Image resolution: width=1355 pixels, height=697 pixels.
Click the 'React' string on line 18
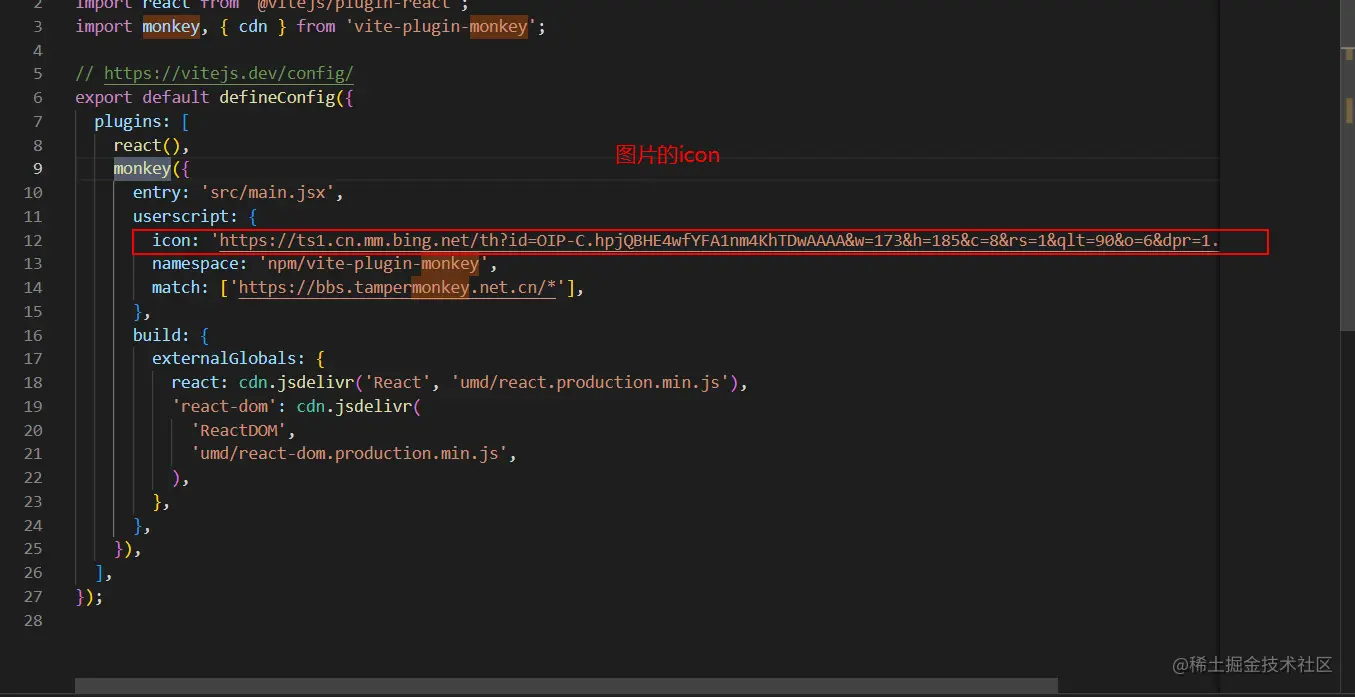click(398, 383)
